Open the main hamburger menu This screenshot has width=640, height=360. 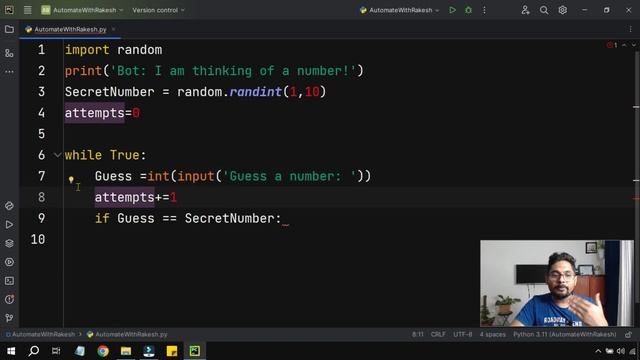27,10
